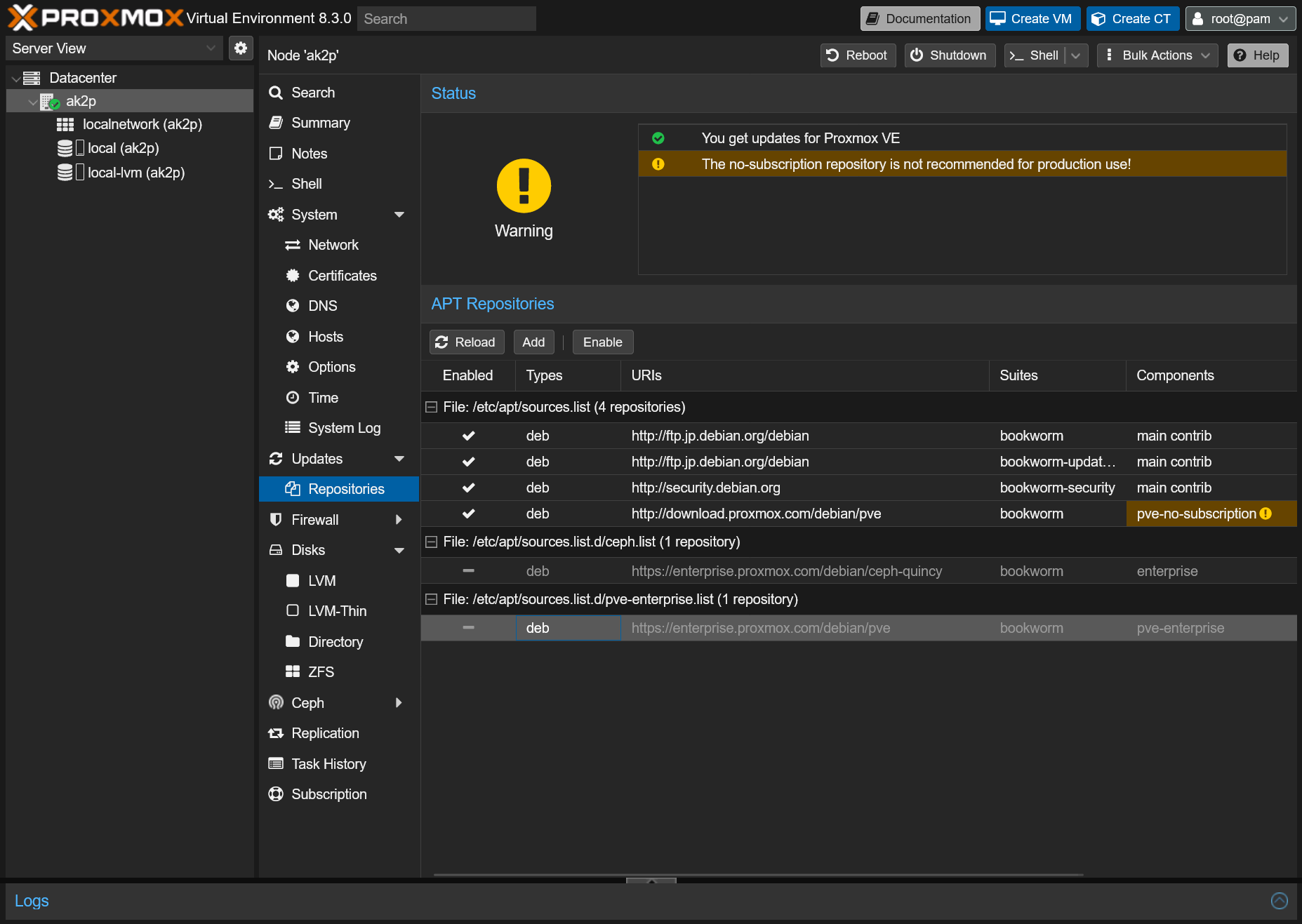Click the Add repository button
Image resolution: width=1302 pixels, height=924 pixels.
(533, 342)
